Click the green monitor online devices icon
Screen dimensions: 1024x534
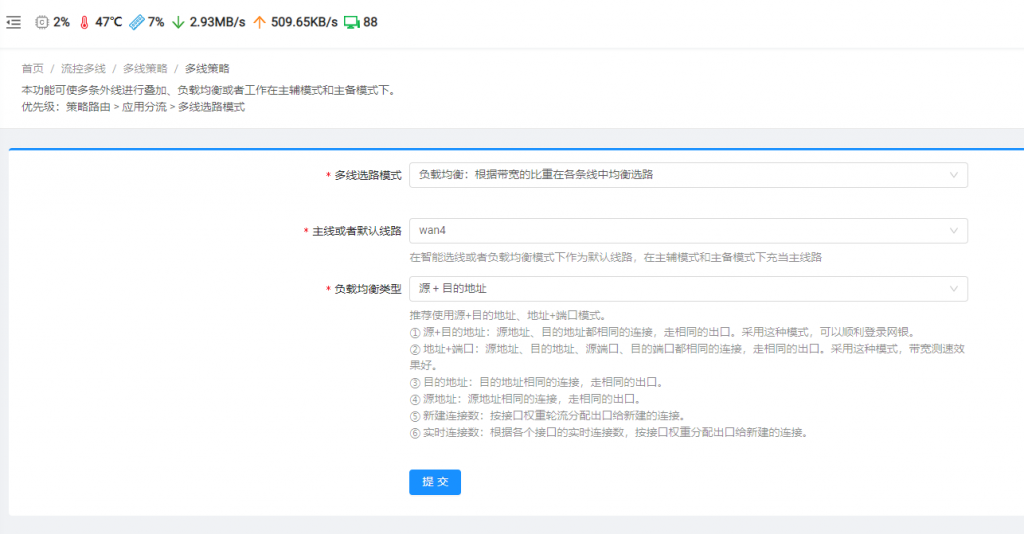(351, 21)
